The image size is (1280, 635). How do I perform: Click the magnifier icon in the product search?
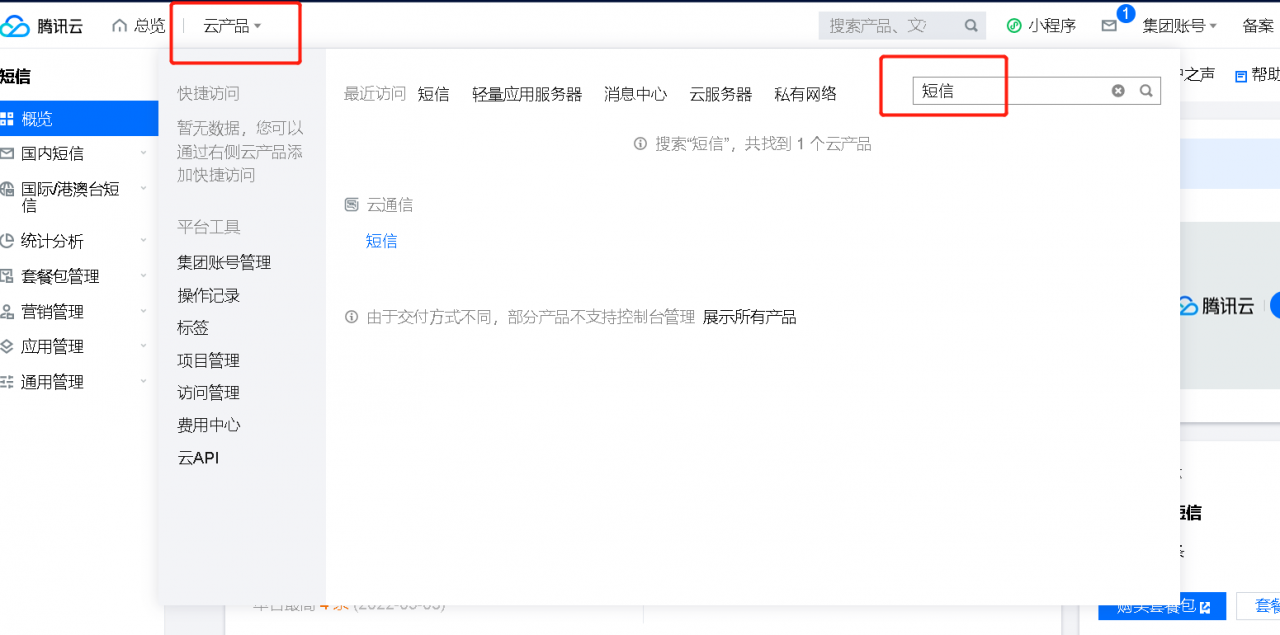pos(1146,90)
